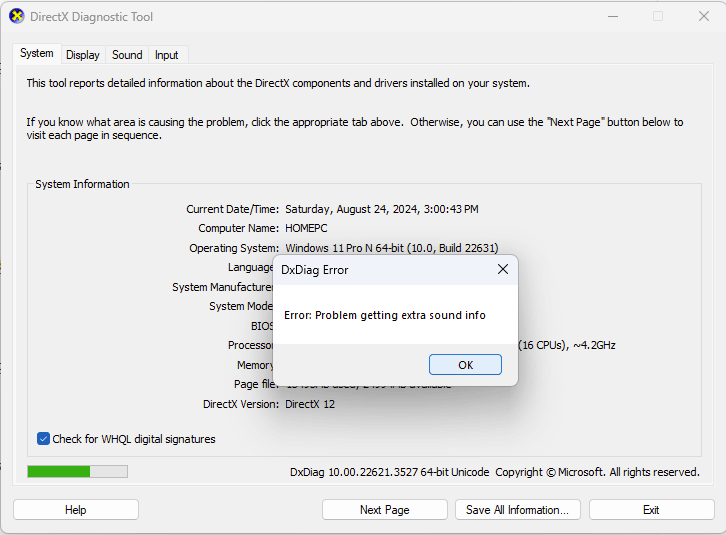Click the green loading progress bar
Image resolution: width=726 pixels, height=535 pixels.
point(77,472)
